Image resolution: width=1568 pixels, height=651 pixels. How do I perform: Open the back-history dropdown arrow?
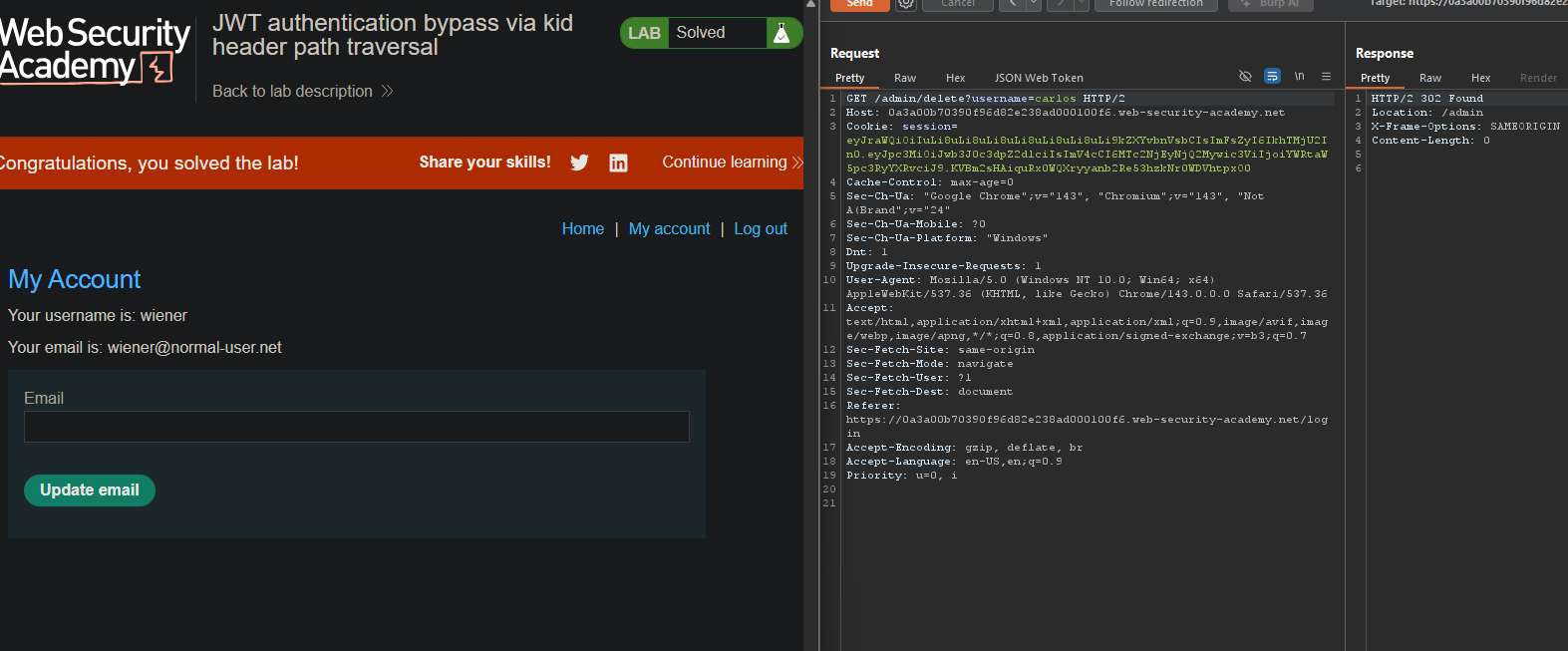pos(1034,4)
